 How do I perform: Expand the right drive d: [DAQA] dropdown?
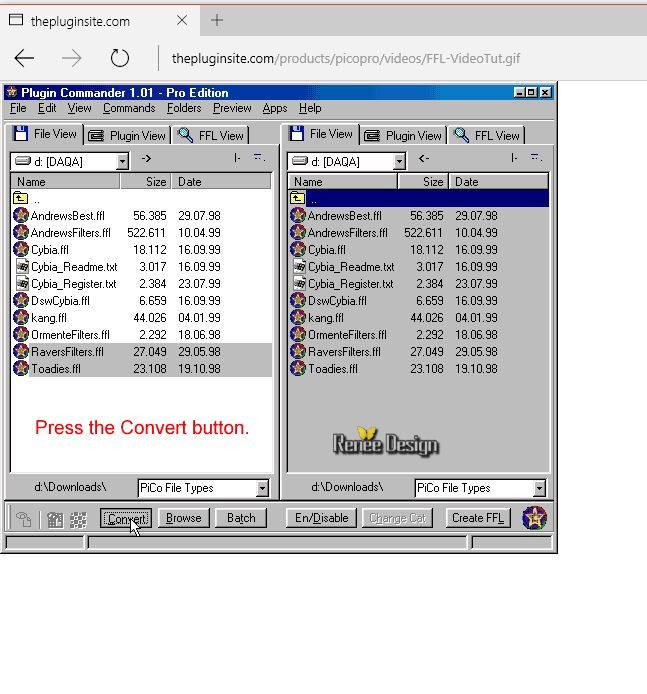[x=400, y=162]
